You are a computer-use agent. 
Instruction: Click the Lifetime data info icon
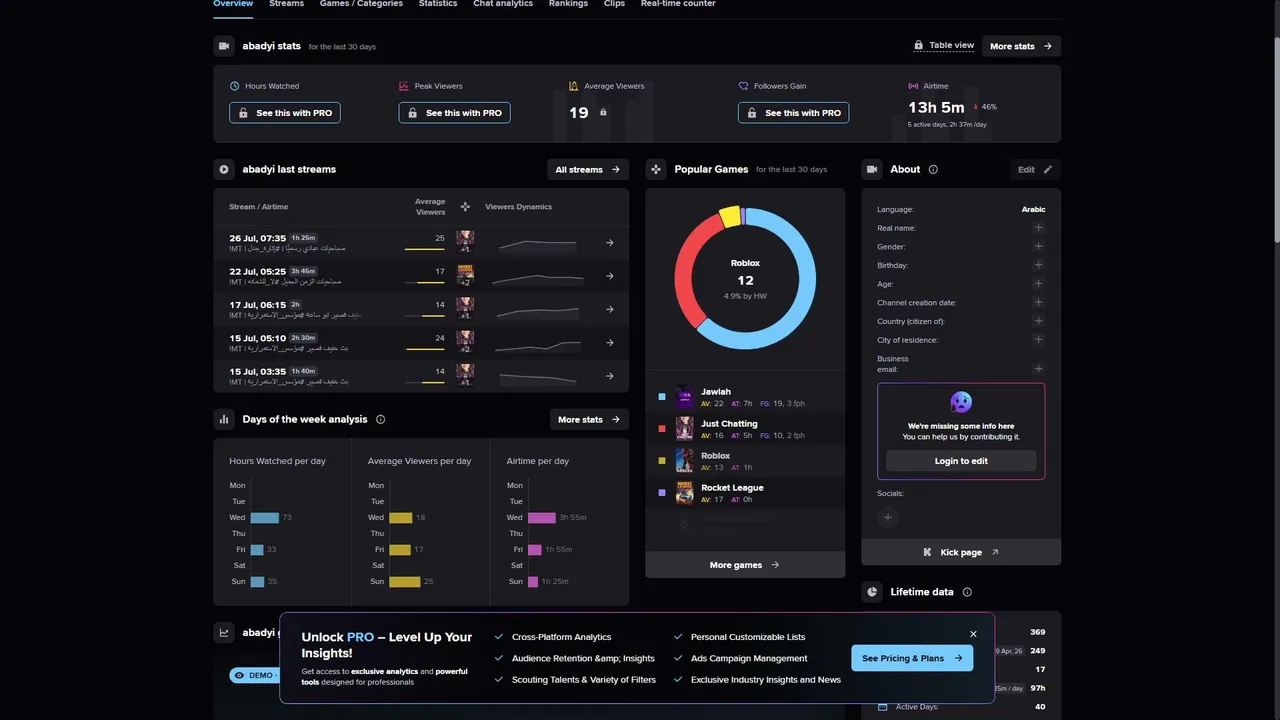(x=967, y=592)
